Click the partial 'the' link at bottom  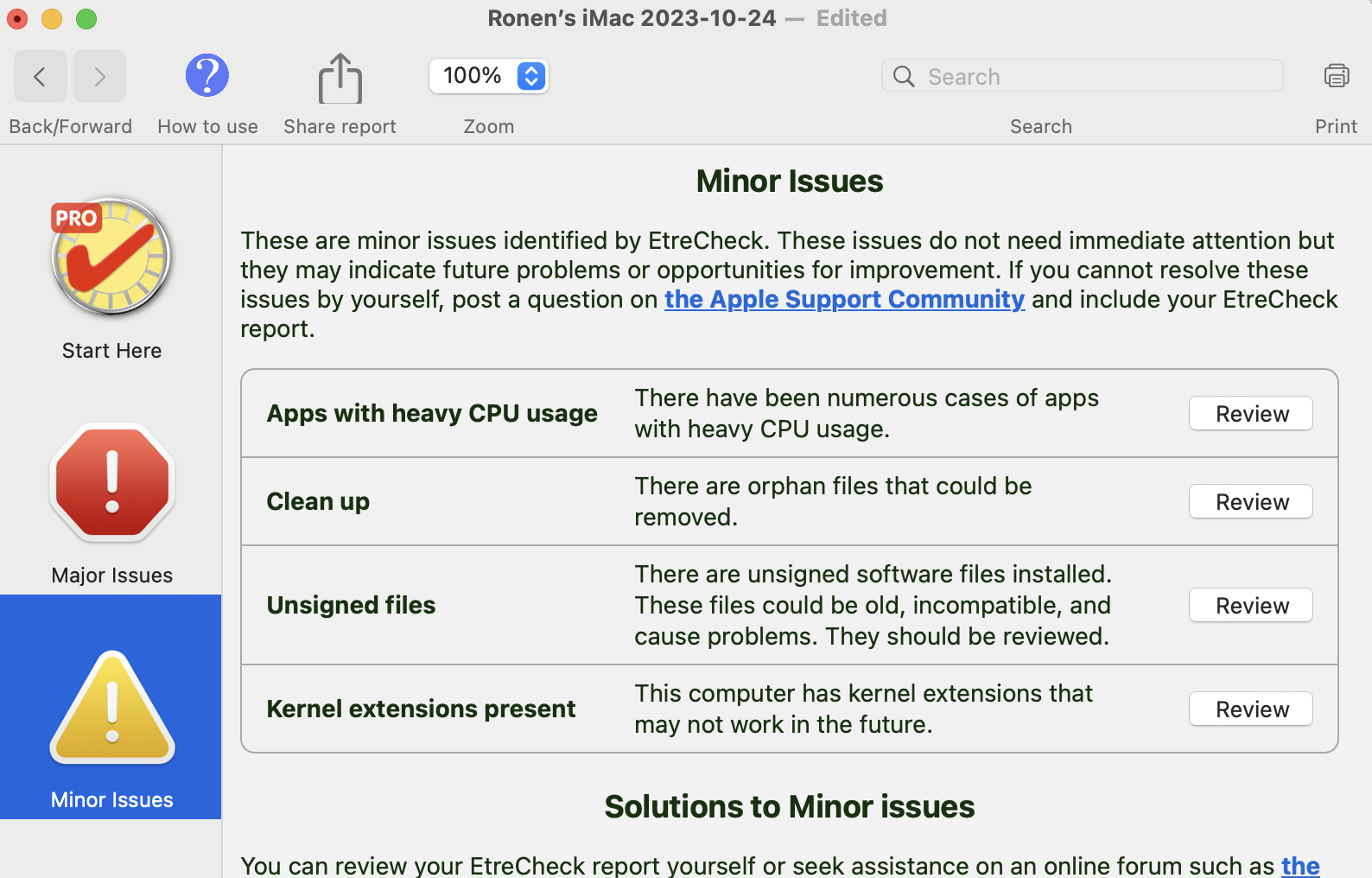pyautogui.click(x=1300, y=865)
